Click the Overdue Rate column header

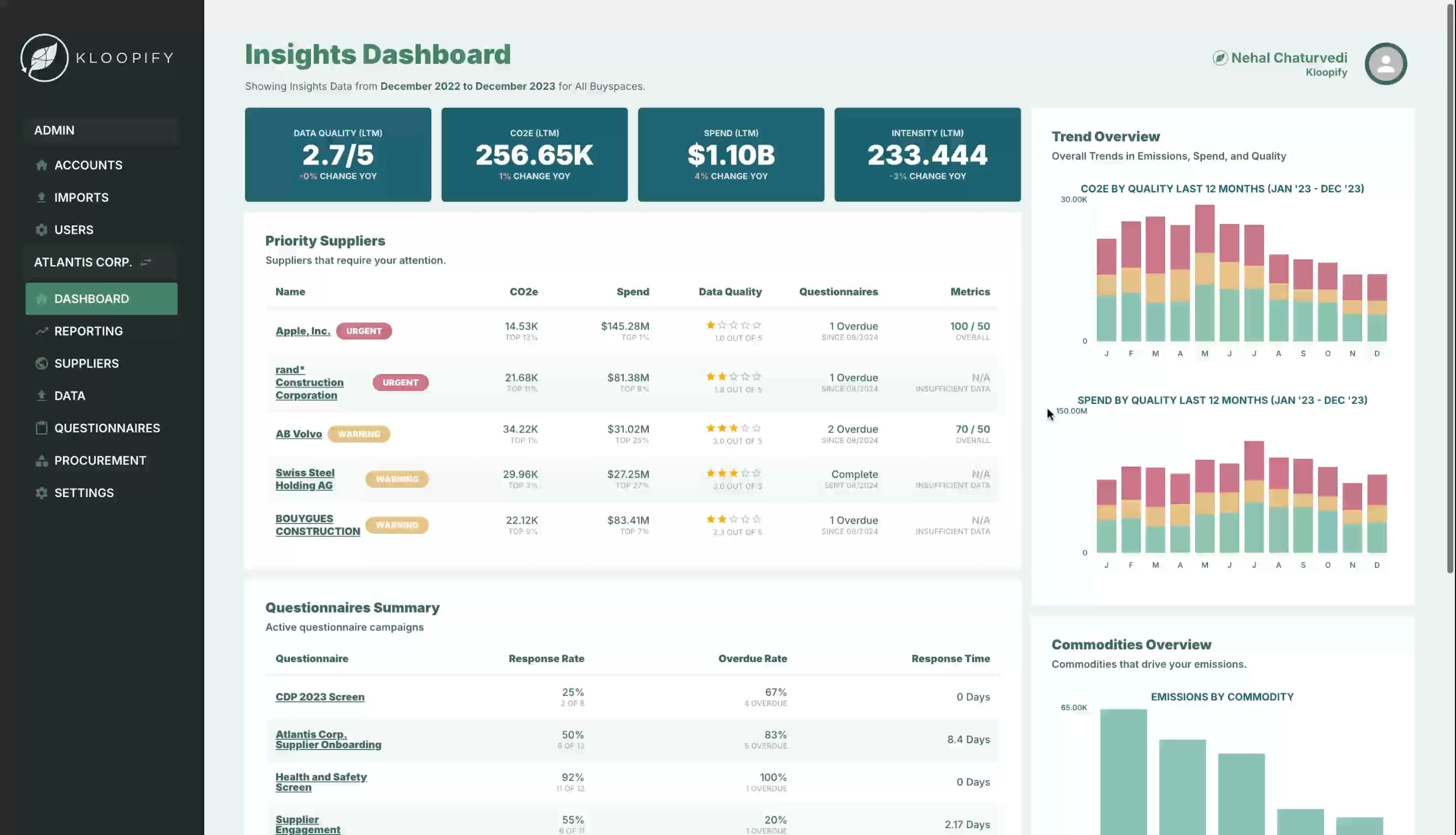(753, 658)
